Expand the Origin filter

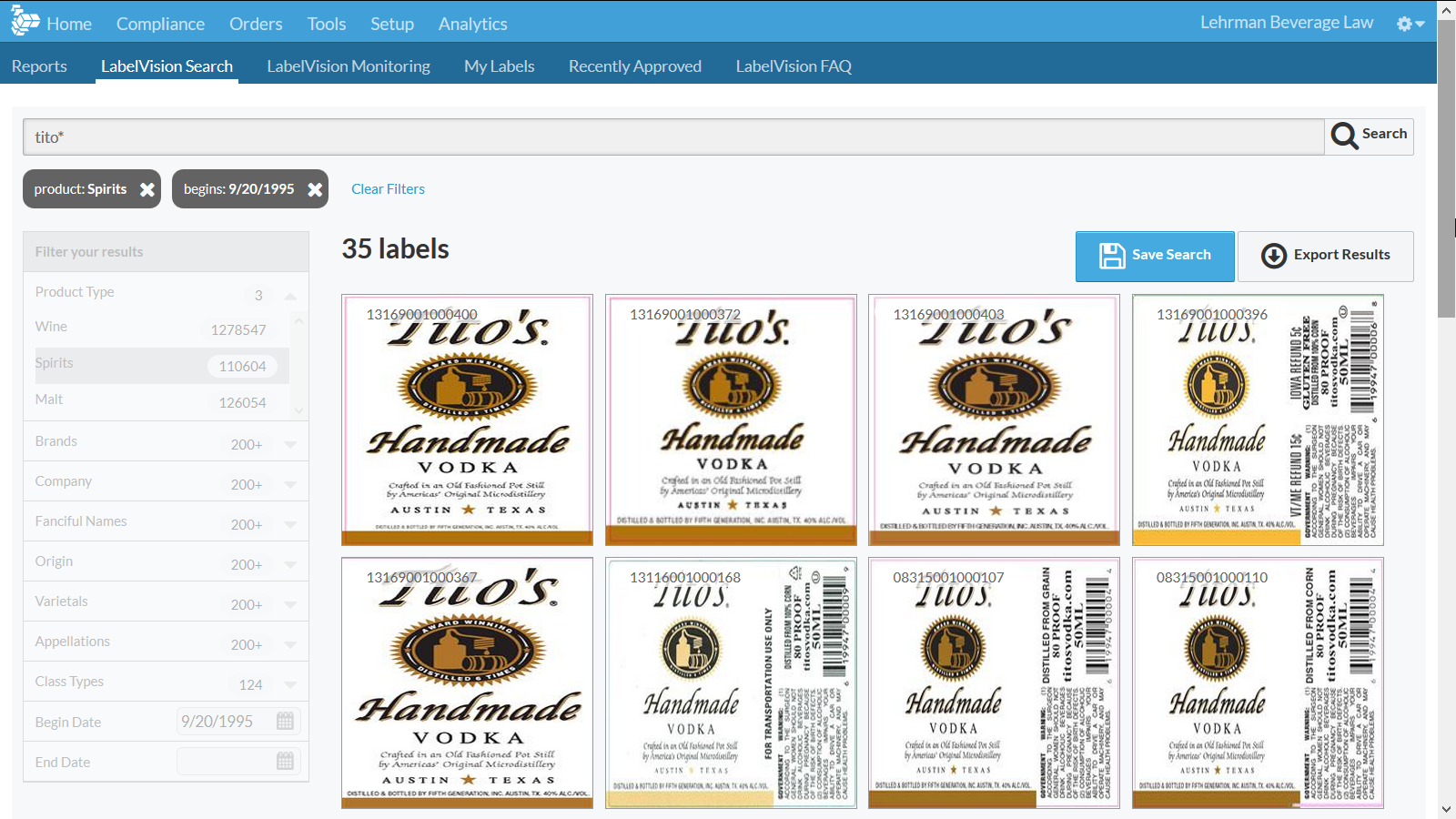pos(290,565)
